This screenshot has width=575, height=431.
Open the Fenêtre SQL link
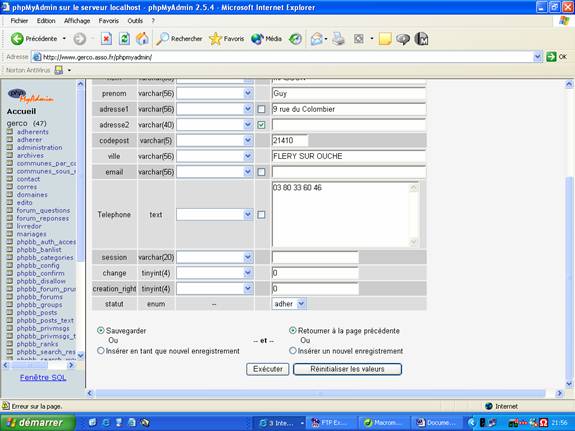(43, 377)
